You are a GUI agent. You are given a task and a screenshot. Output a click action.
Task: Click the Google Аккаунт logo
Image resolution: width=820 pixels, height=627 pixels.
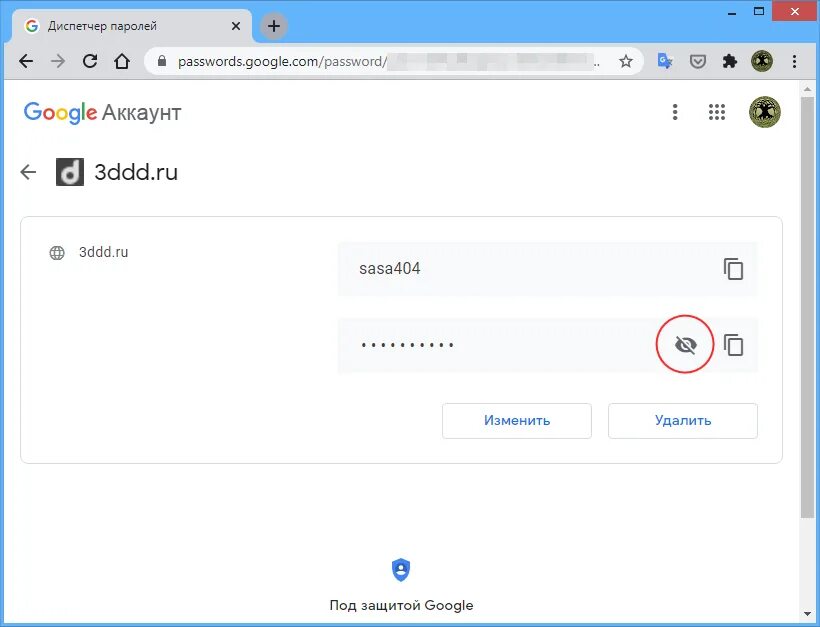click(102, 112)
